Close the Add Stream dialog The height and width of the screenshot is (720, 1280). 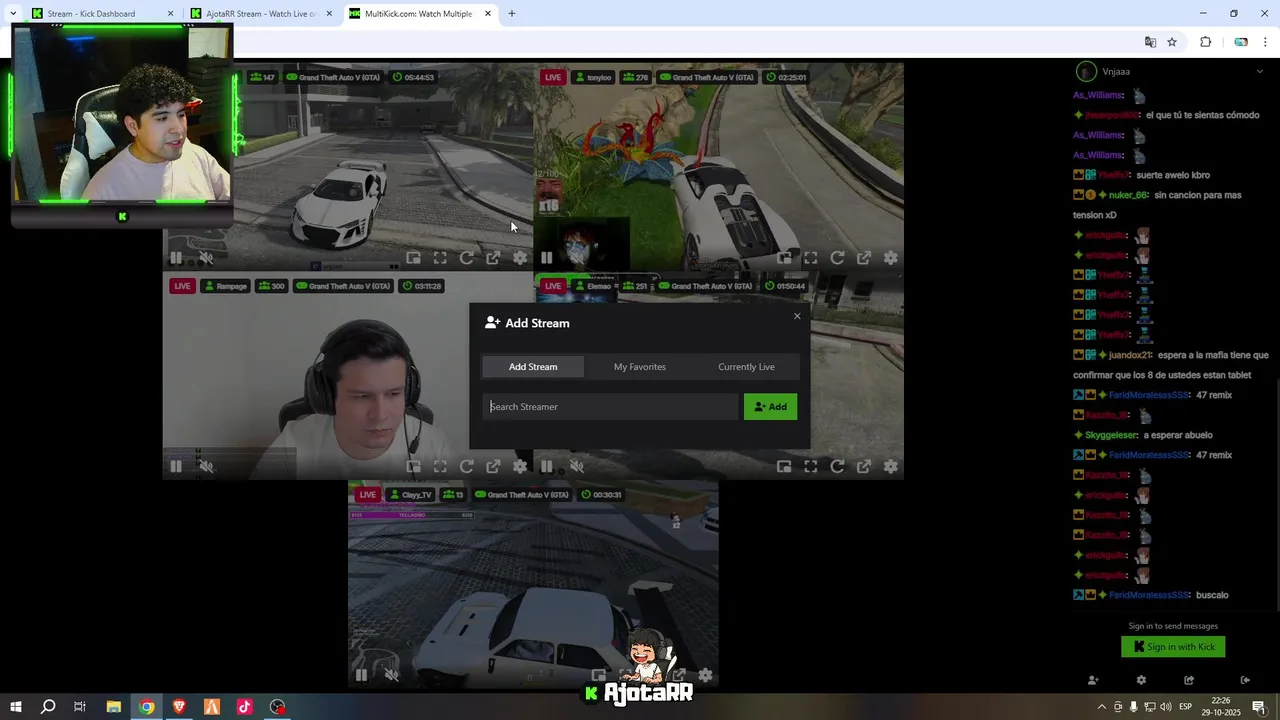coord(797,316)
